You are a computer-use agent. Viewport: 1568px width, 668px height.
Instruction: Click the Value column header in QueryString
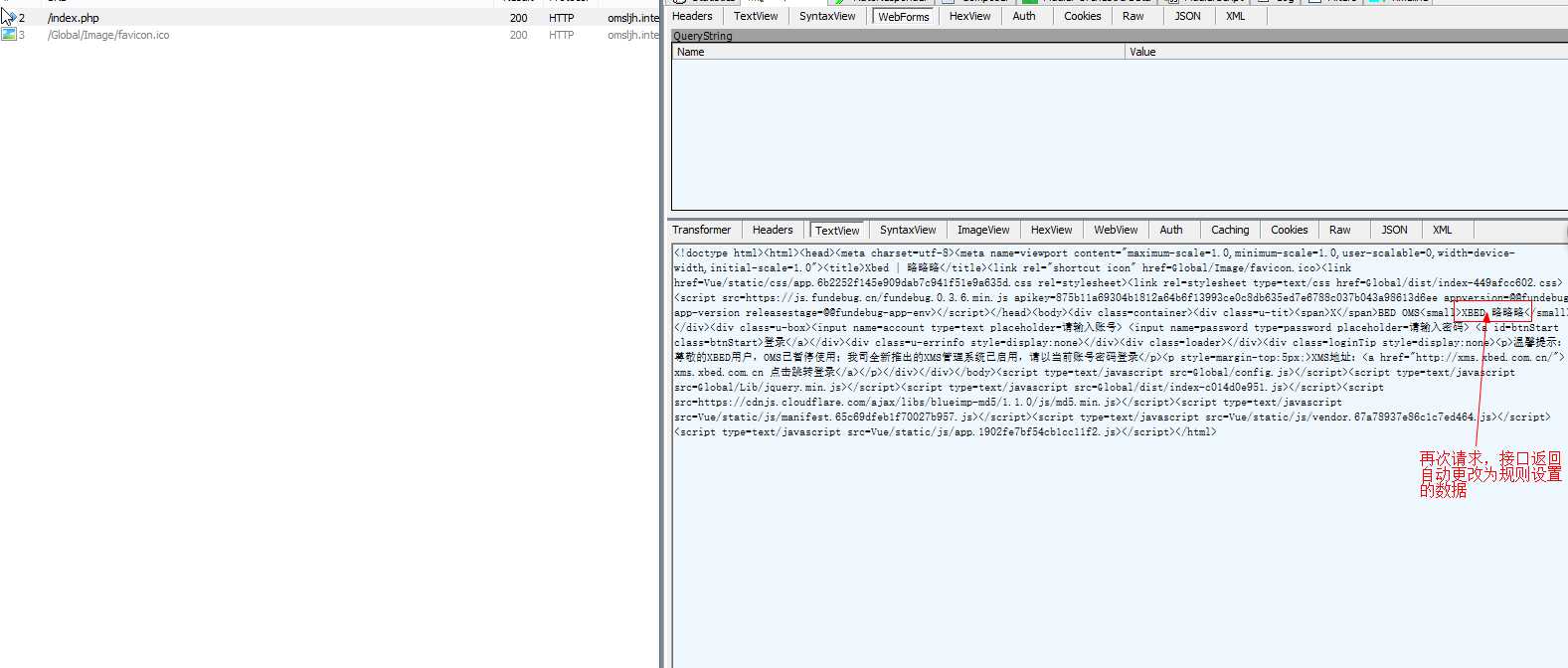[1347, 52]
